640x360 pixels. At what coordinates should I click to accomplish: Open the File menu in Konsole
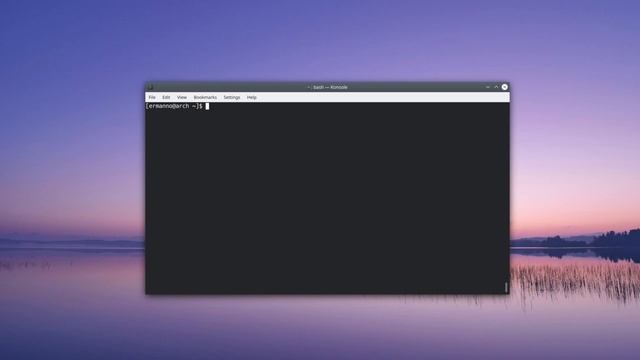click(152, 98)
